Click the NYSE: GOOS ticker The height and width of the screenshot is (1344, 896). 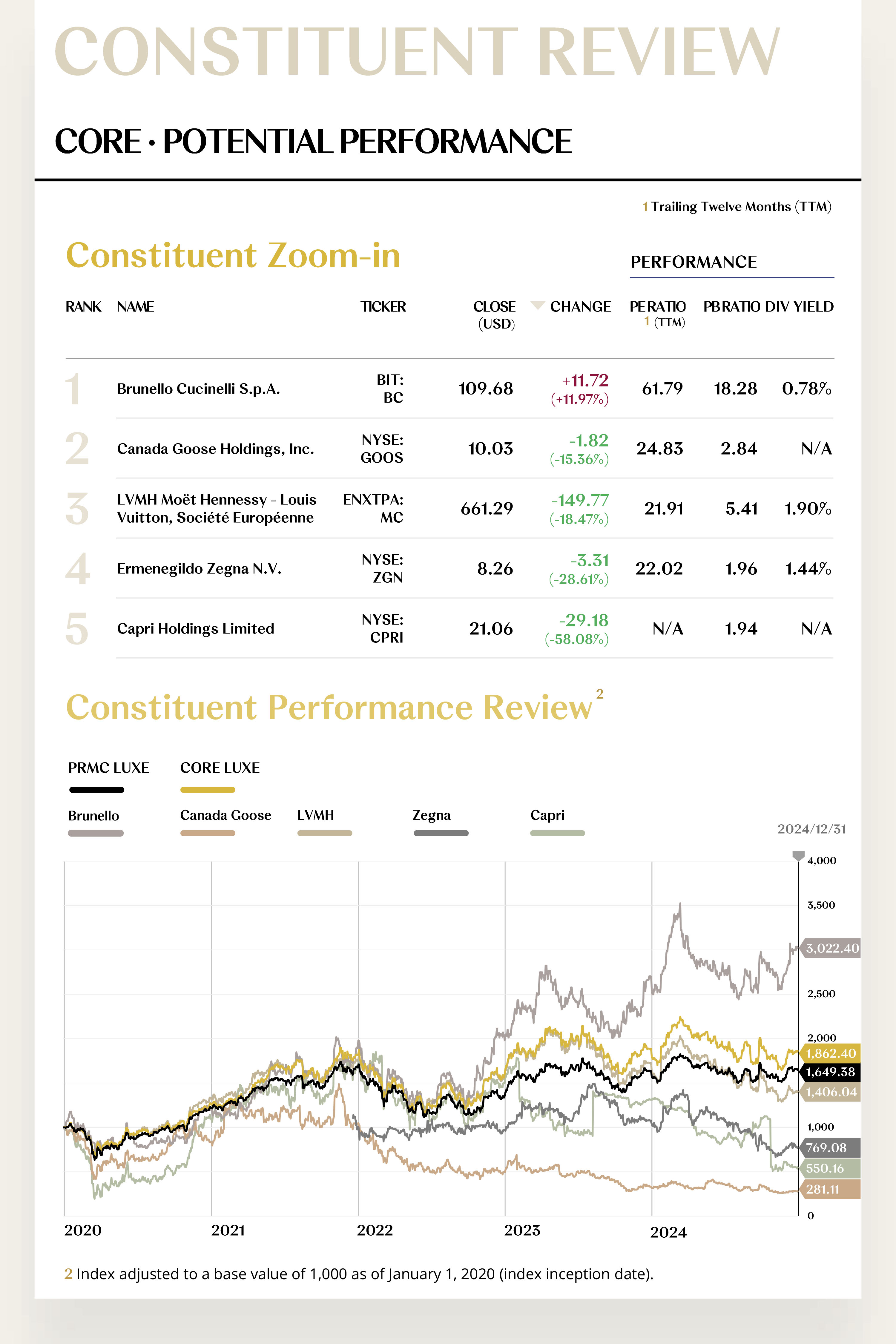click(x=382, y=449)
